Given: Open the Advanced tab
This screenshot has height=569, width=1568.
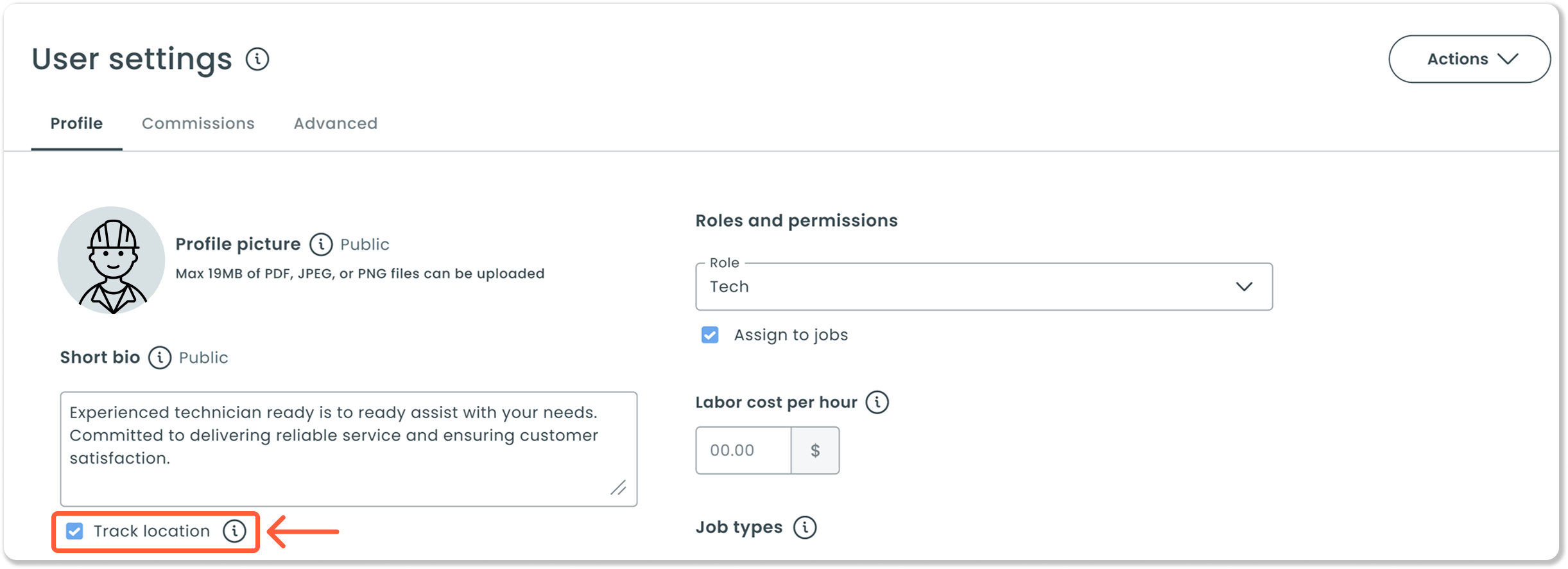Looking at the screenshot, I should (x=336, y=123).
